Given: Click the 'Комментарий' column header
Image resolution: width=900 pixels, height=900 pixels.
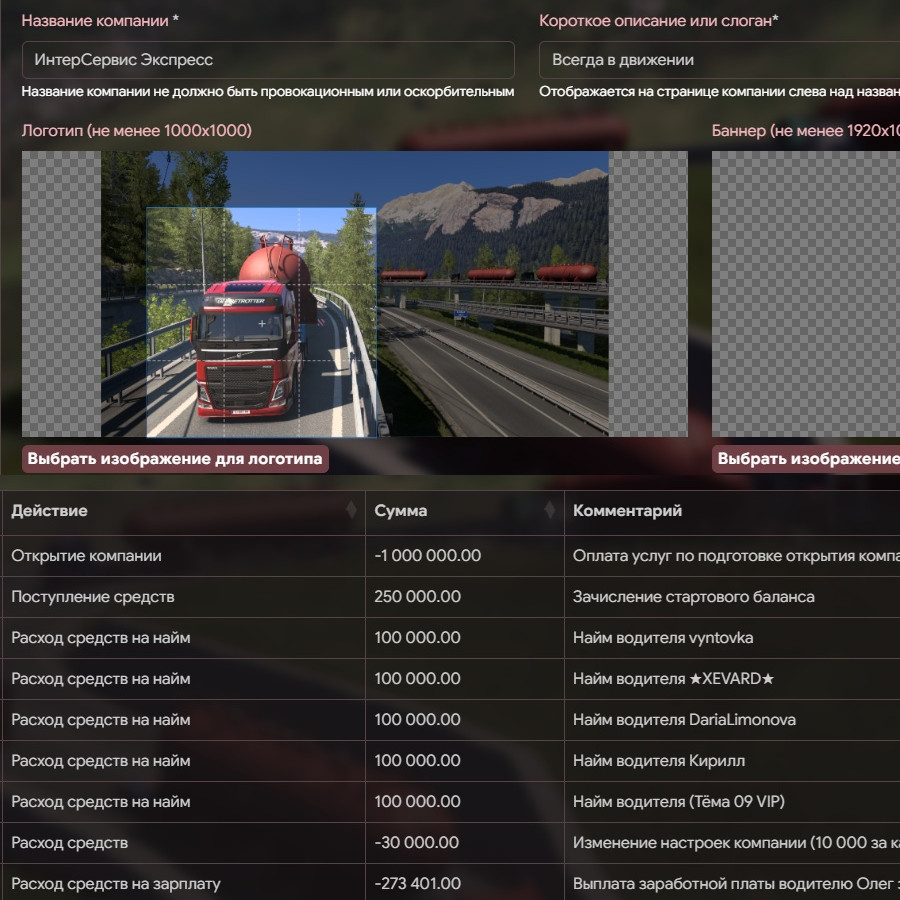Looking at the screenshot, I should point(627,510).
